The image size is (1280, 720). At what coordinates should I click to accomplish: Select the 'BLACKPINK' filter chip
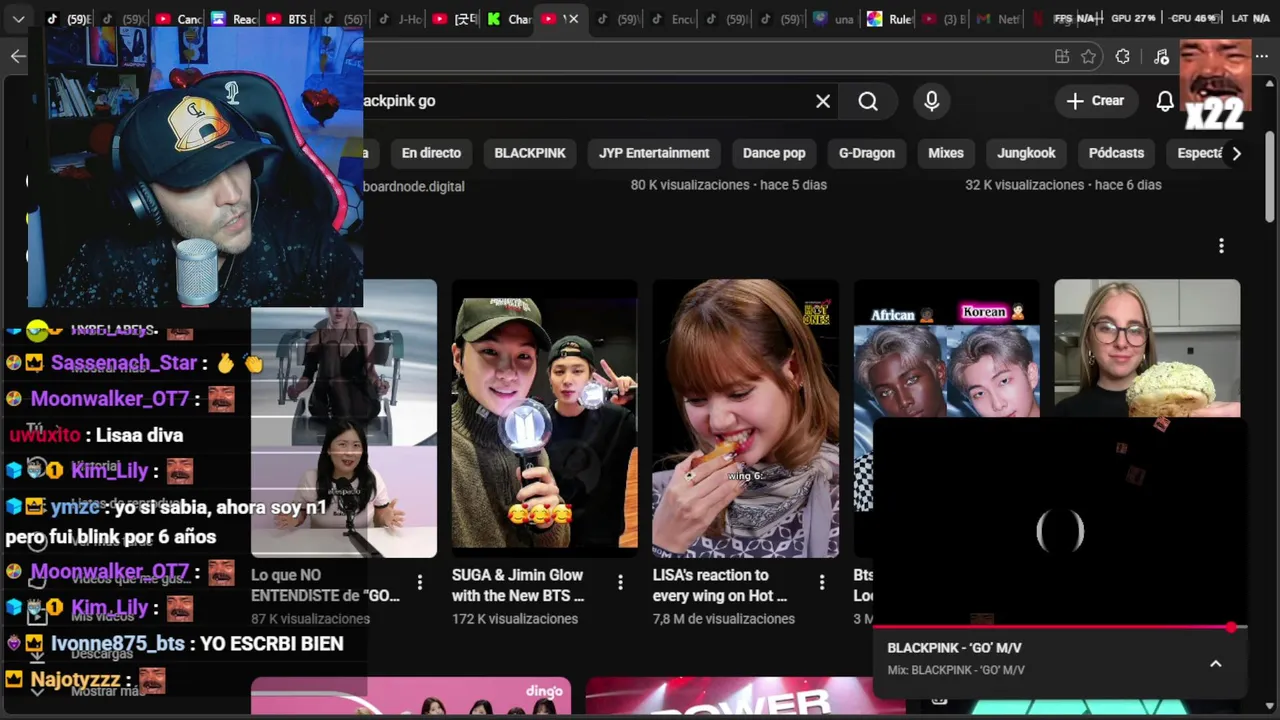click(530, 153)
